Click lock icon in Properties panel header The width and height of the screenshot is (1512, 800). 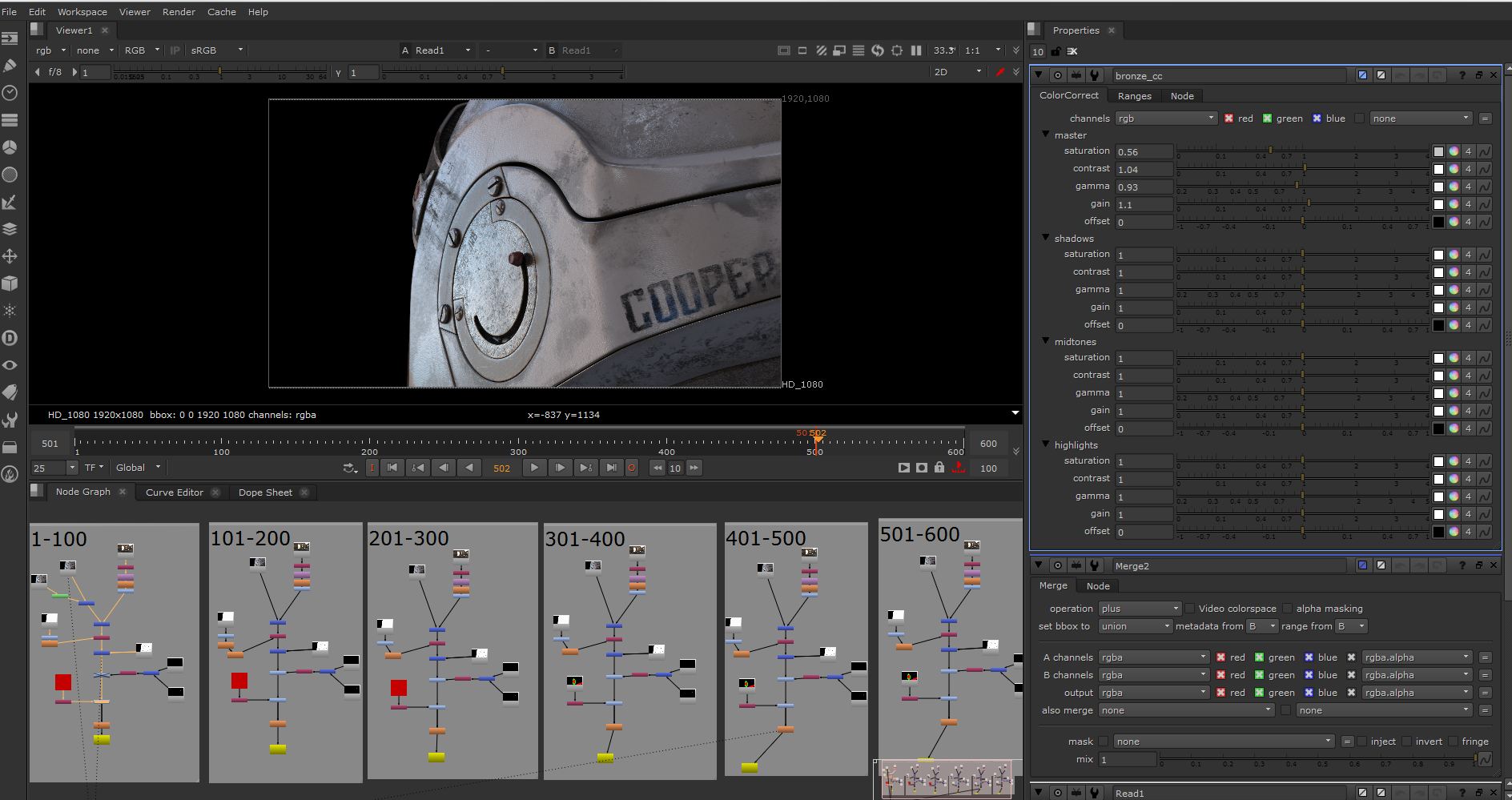(1056, 51)
